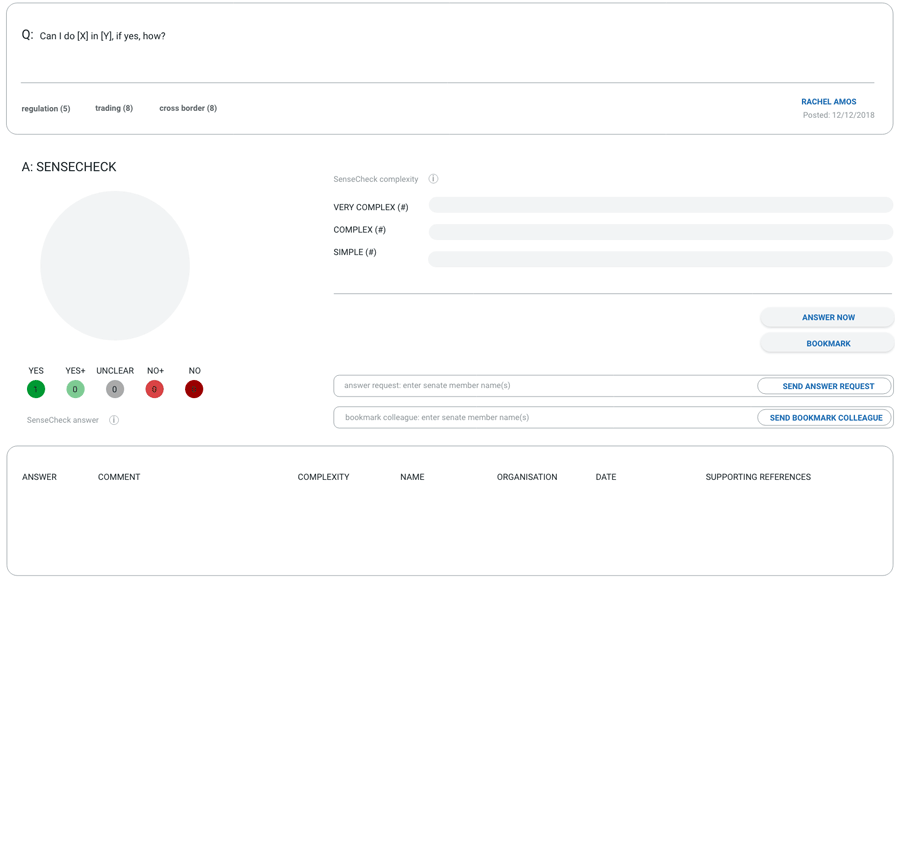Select the red NO+ circle
900x854 pixels.
click(154, 389)
